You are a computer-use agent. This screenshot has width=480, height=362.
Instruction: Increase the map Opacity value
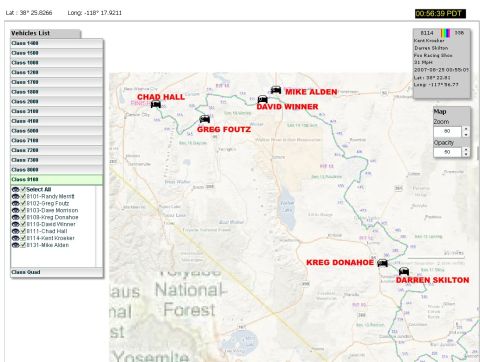pos(466,150)
